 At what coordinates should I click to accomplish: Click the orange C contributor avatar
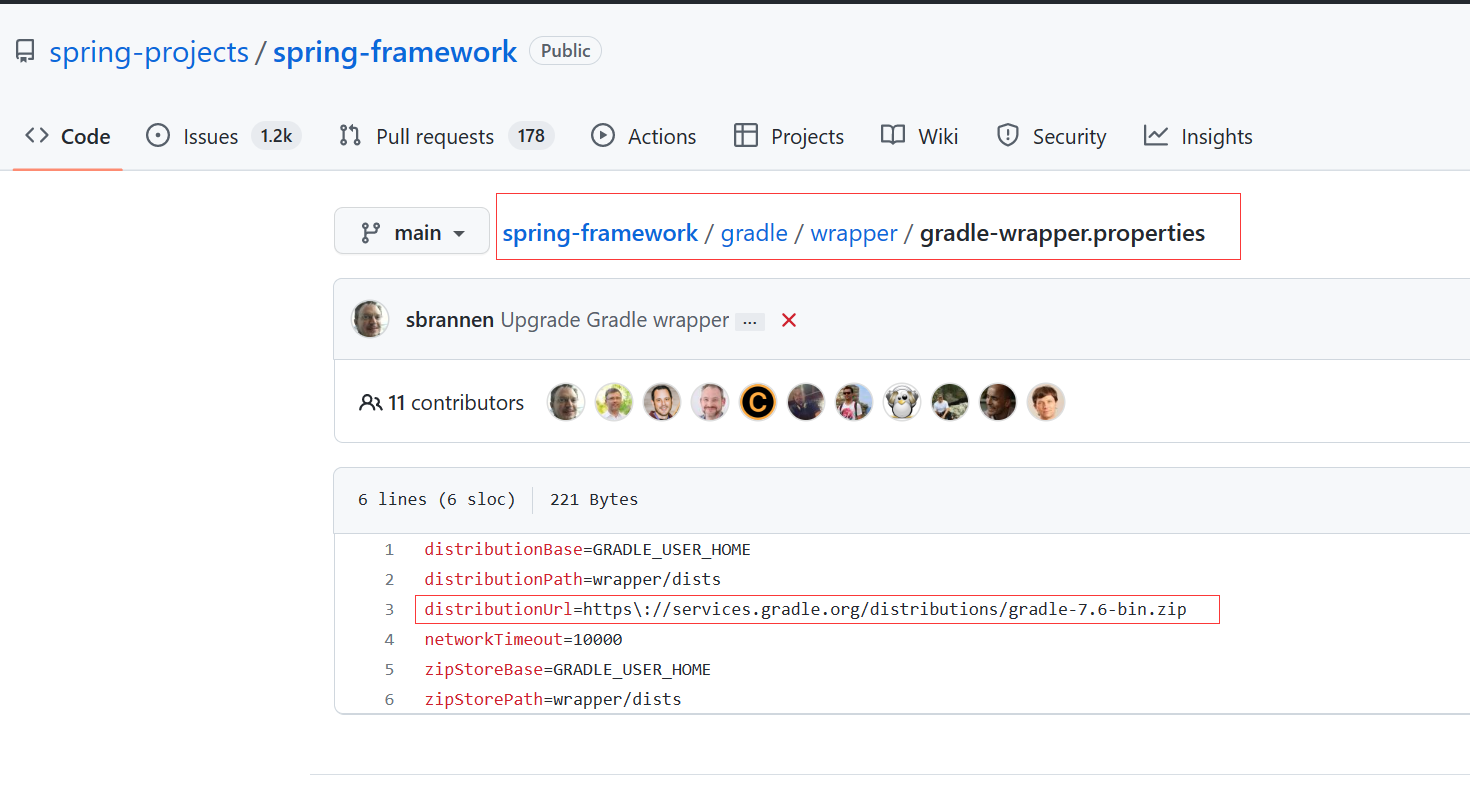point(758,402)
